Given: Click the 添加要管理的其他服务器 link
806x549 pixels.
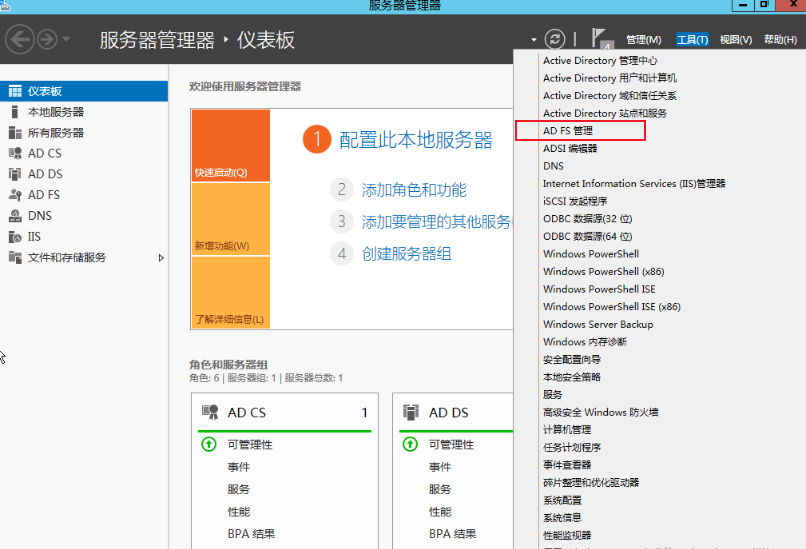Looking at the screenshot, I should pyautogui.click(x=437, y=222).
